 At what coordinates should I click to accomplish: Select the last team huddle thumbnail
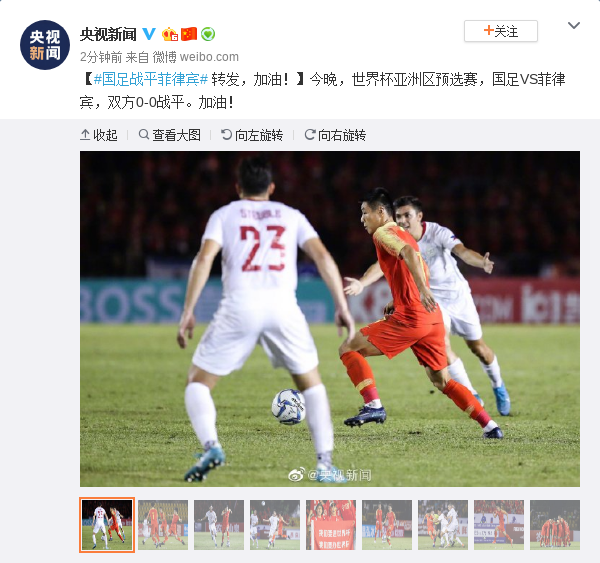(555, 525)
